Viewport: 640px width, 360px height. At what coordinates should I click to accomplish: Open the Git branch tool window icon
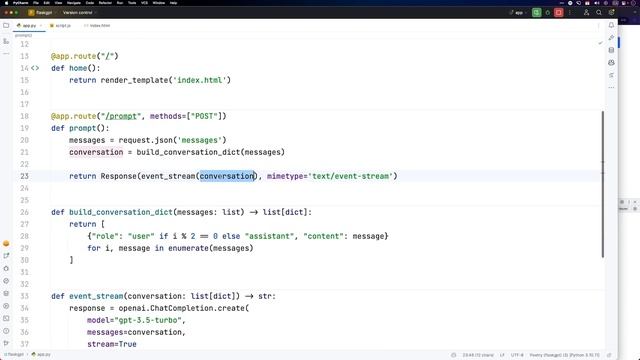(6, 343)
